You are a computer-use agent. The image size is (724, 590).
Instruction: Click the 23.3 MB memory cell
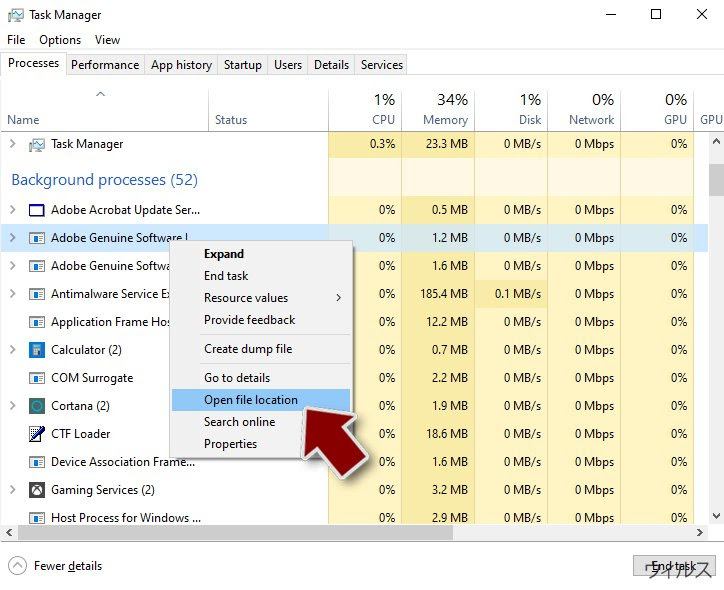(438, 144)
